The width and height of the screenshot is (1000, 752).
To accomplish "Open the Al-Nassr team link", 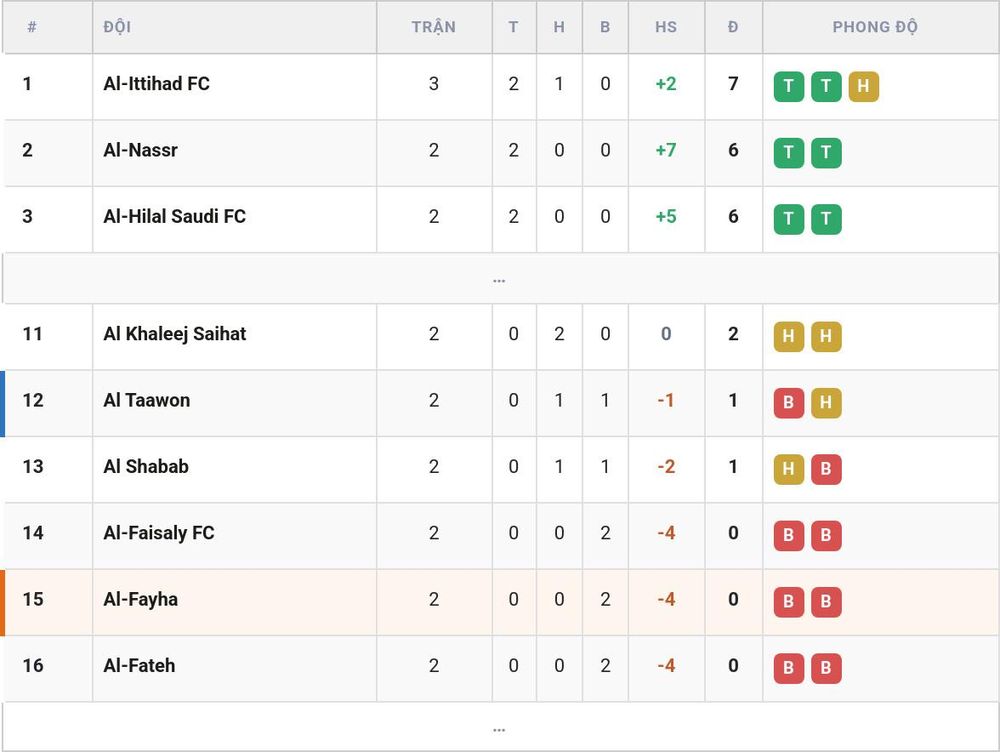I will coord(140,150).
